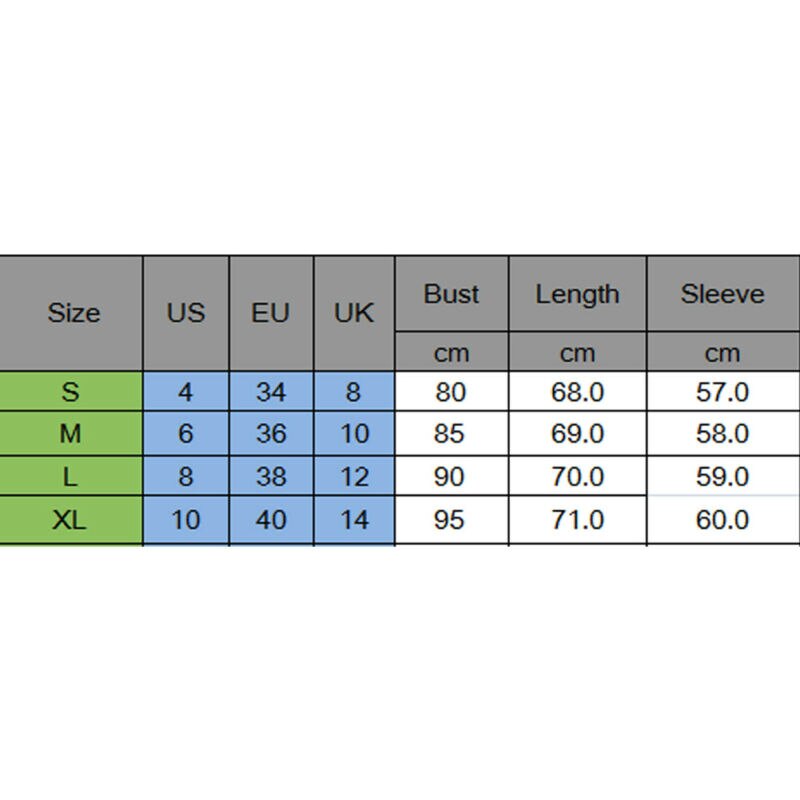800x800 pixels.
Task: Click the UK 12 cell
Action: coord(354,476)
